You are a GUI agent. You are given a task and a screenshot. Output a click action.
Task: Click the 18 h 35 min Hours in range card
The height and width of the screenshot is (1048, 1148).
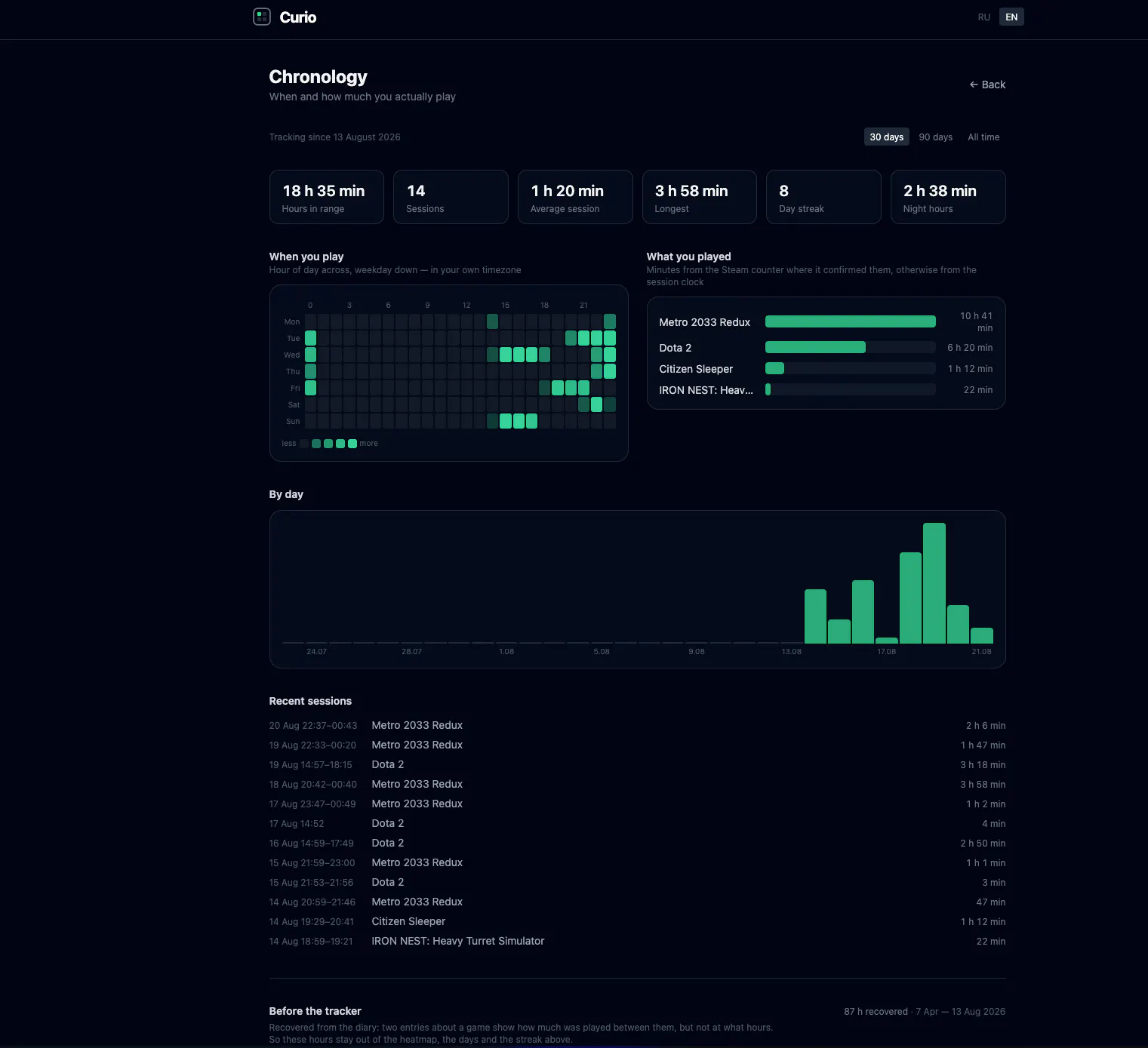327,197
